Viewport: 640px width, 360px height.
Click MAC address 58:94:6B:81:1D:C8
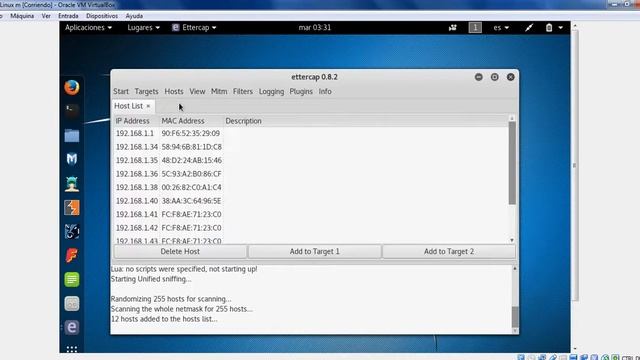coord(191,147)
